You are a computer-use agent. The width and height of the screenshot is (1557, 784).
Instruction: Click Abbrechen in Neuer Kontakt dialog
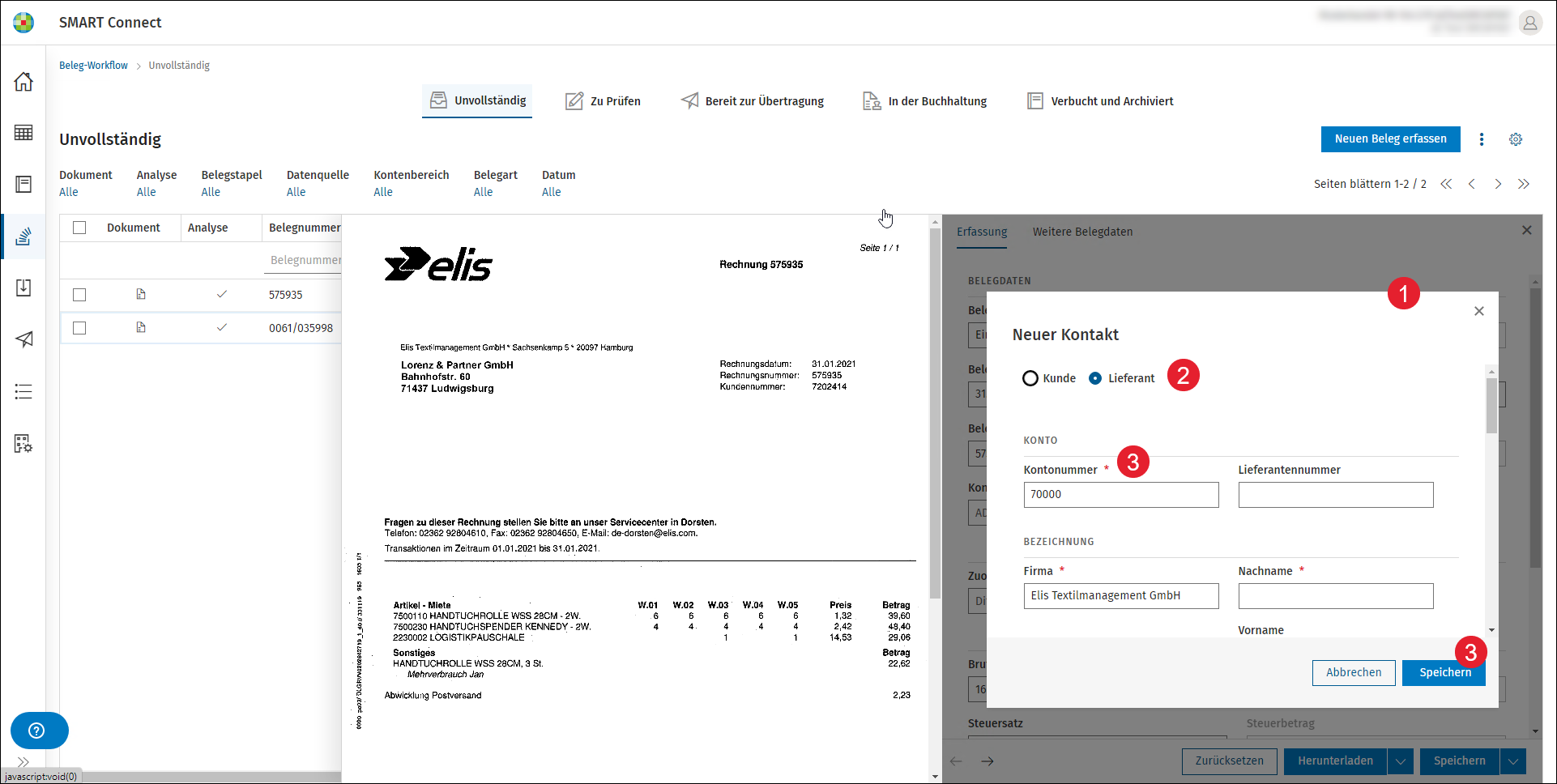[x=1354, y=673]
